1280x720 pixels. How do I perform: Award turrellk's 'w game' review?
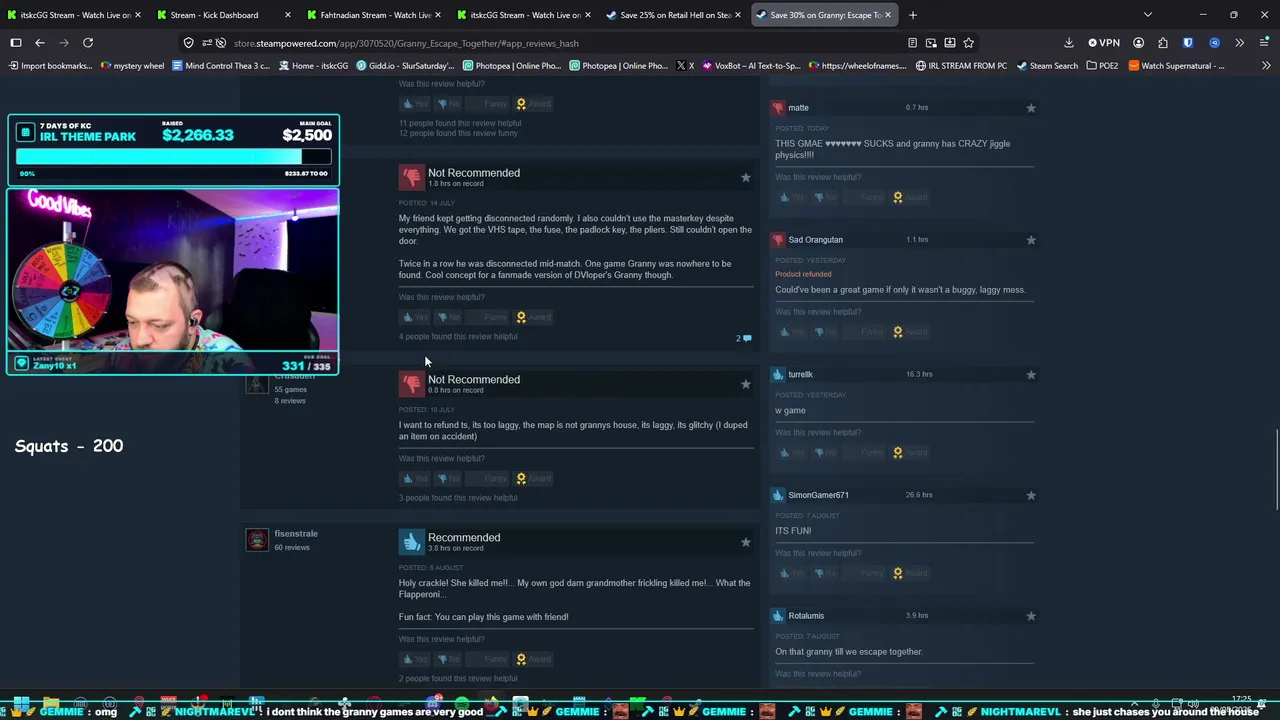point(911,453)
